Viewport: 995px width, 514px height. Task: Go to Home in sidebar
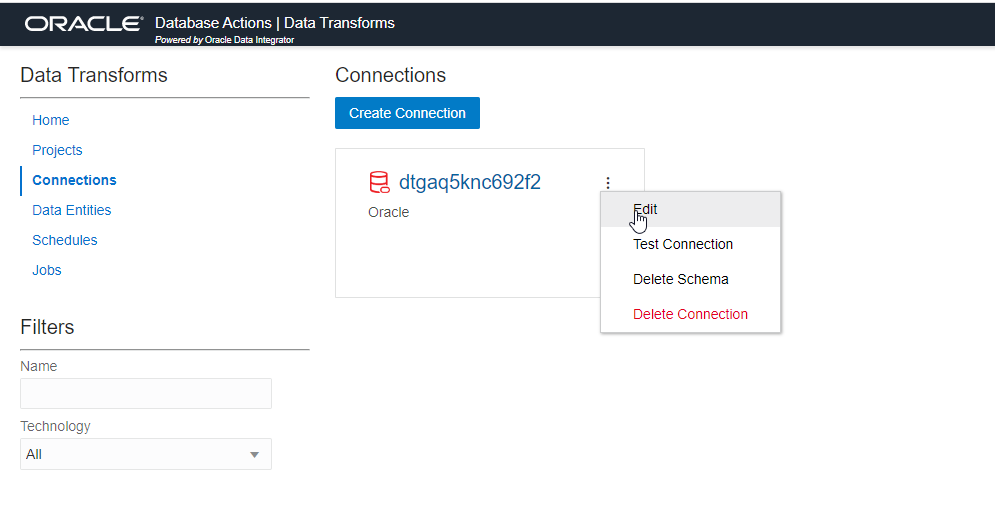pyautogui.click(x=51, y=120)
